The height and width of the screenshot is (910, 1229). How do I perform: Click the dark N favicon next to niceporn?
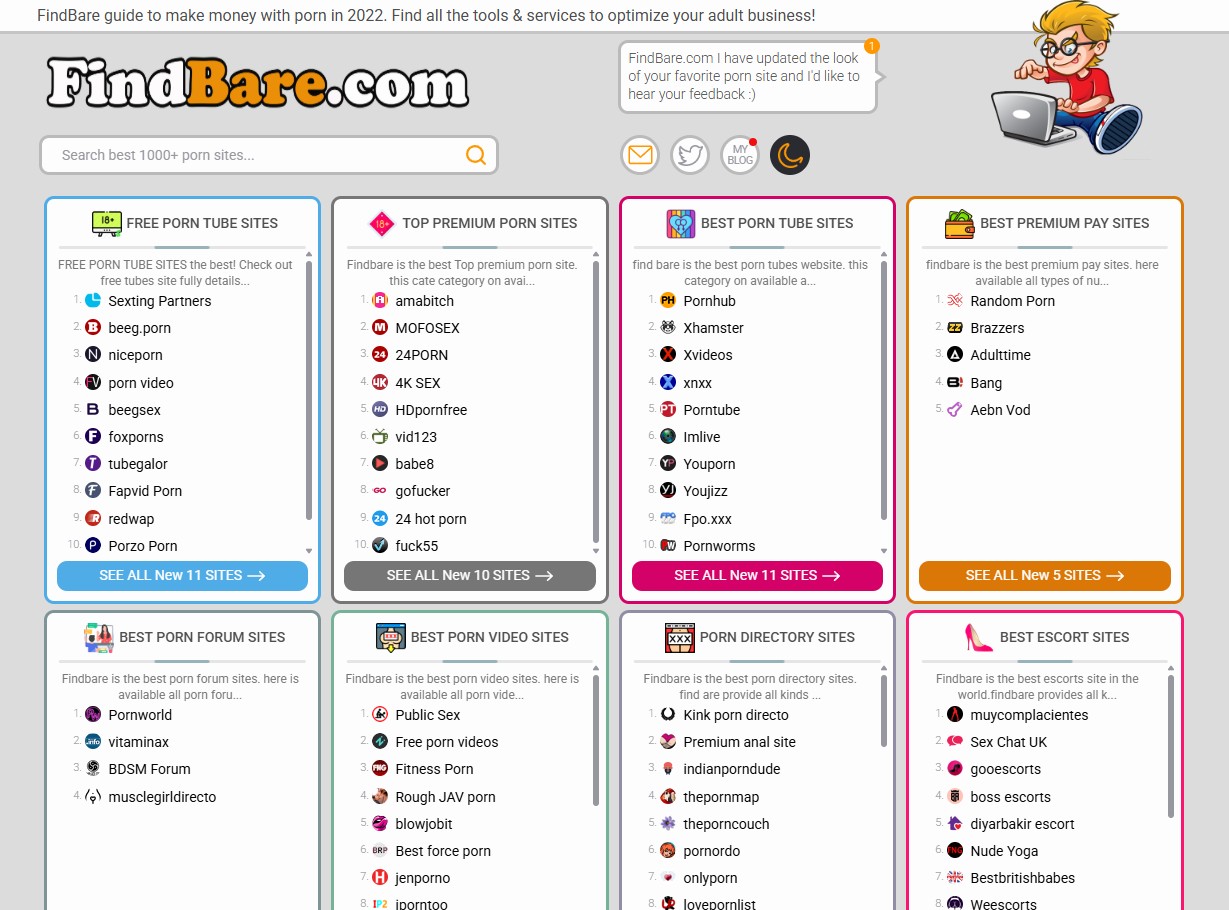click(93, 355)
